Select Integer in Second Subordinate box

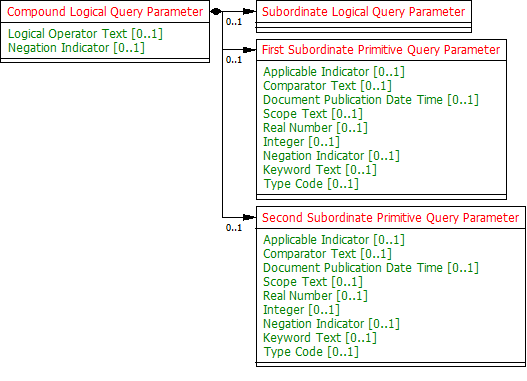pos(301,310)
